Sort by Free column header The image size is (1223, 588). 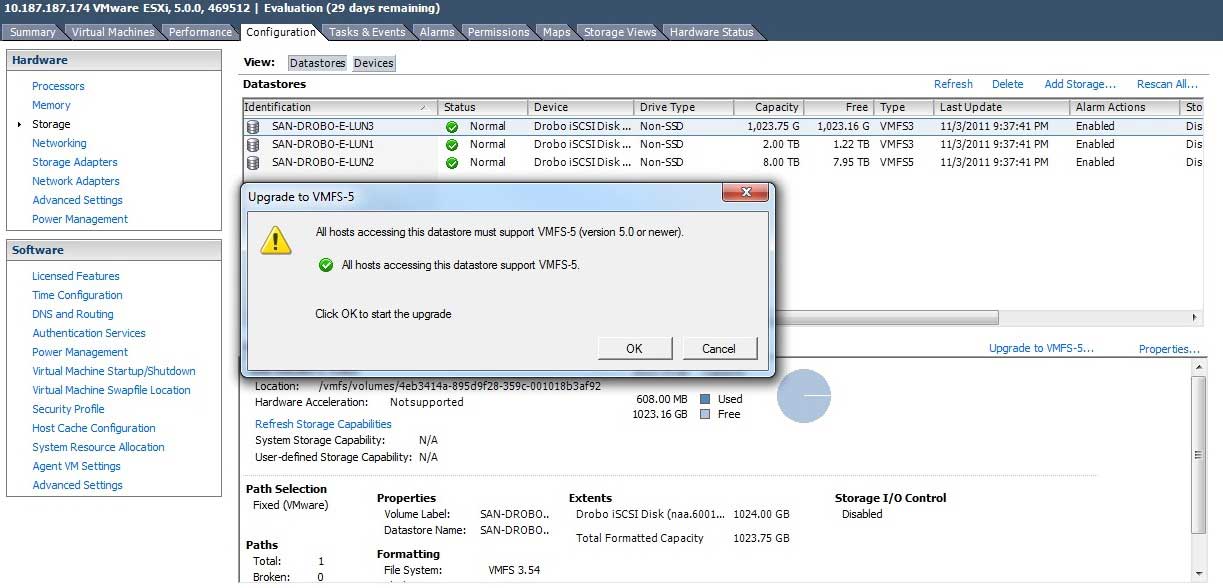point(838,107)
